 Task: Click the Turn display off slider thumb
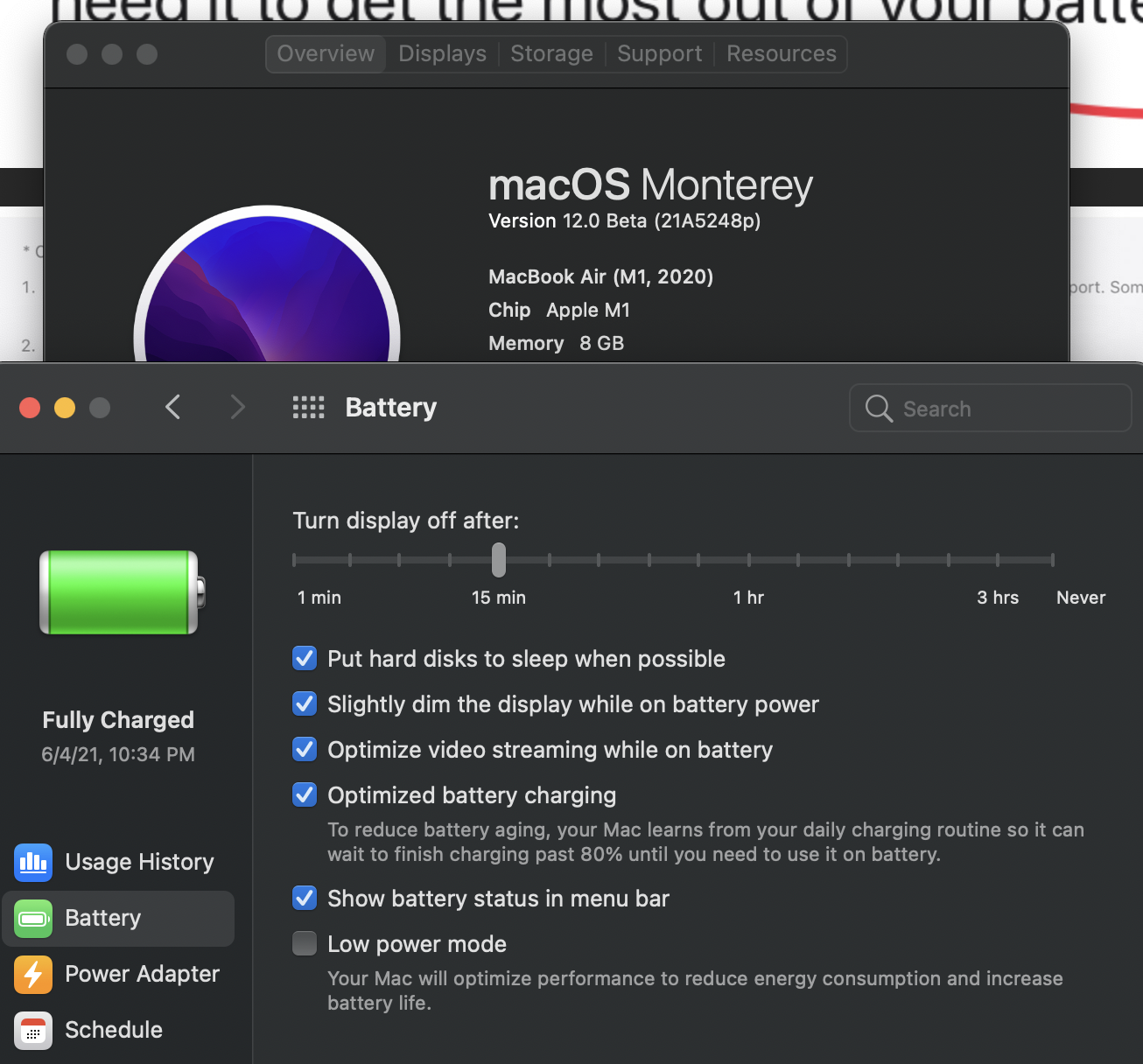click(x=499, y=560)
